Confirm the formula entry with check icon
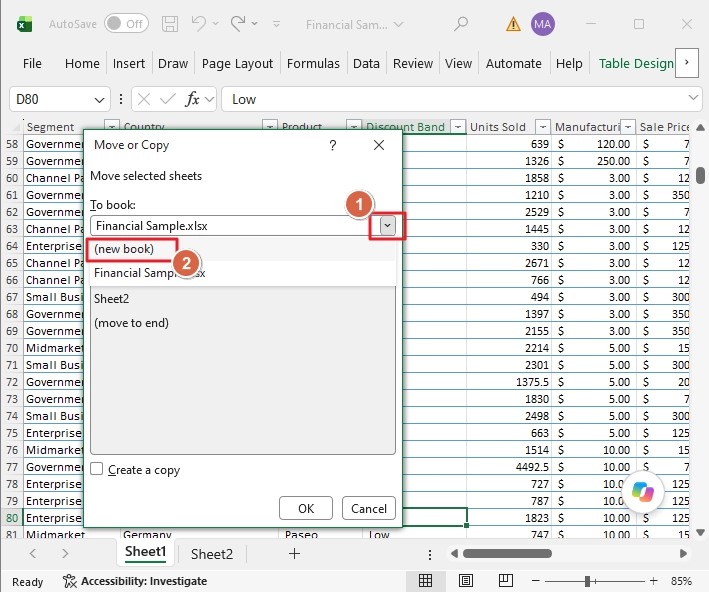The image size is (709, 592). click(168, 99)
